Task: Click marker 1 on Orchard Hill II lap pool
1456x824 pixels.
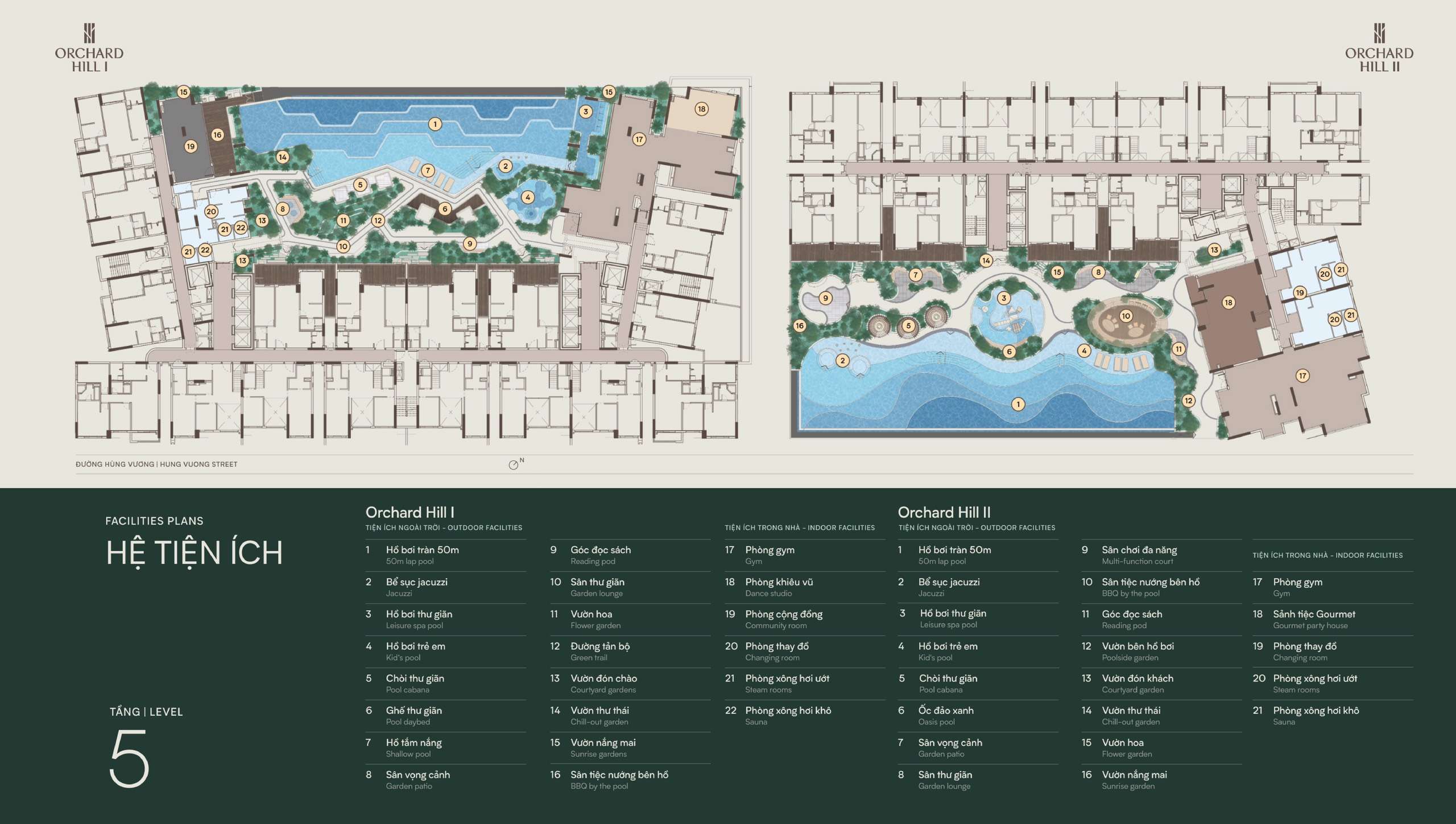Action: (1018, 404)
